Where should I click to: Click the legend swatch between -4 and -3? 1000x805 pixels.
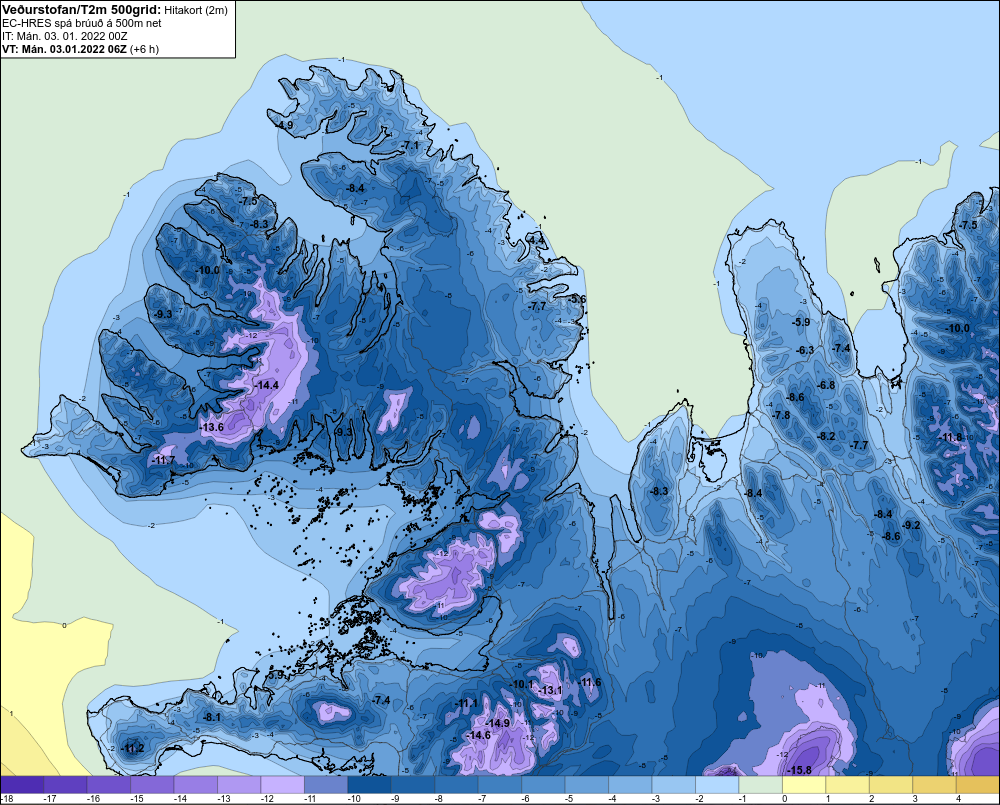coord(629,785)
